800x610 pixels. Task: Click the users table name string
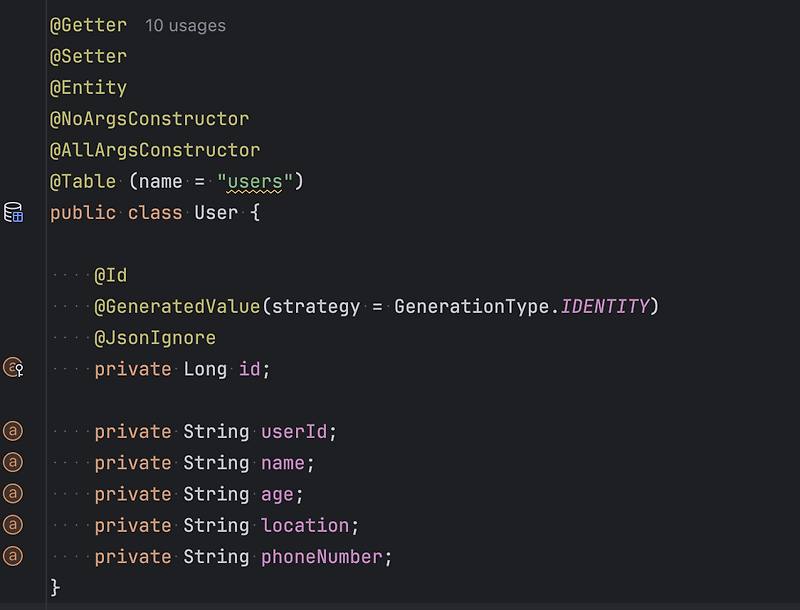[255, 181]
